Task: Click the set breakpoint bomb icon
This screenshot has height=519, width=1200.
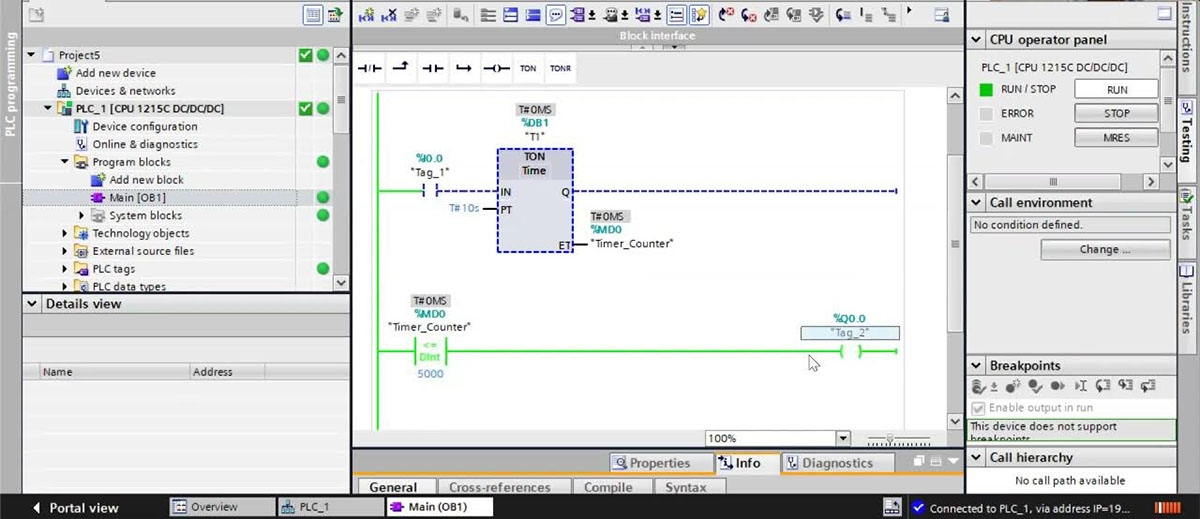Action: pyautogui.click(x=1012, y=386)
